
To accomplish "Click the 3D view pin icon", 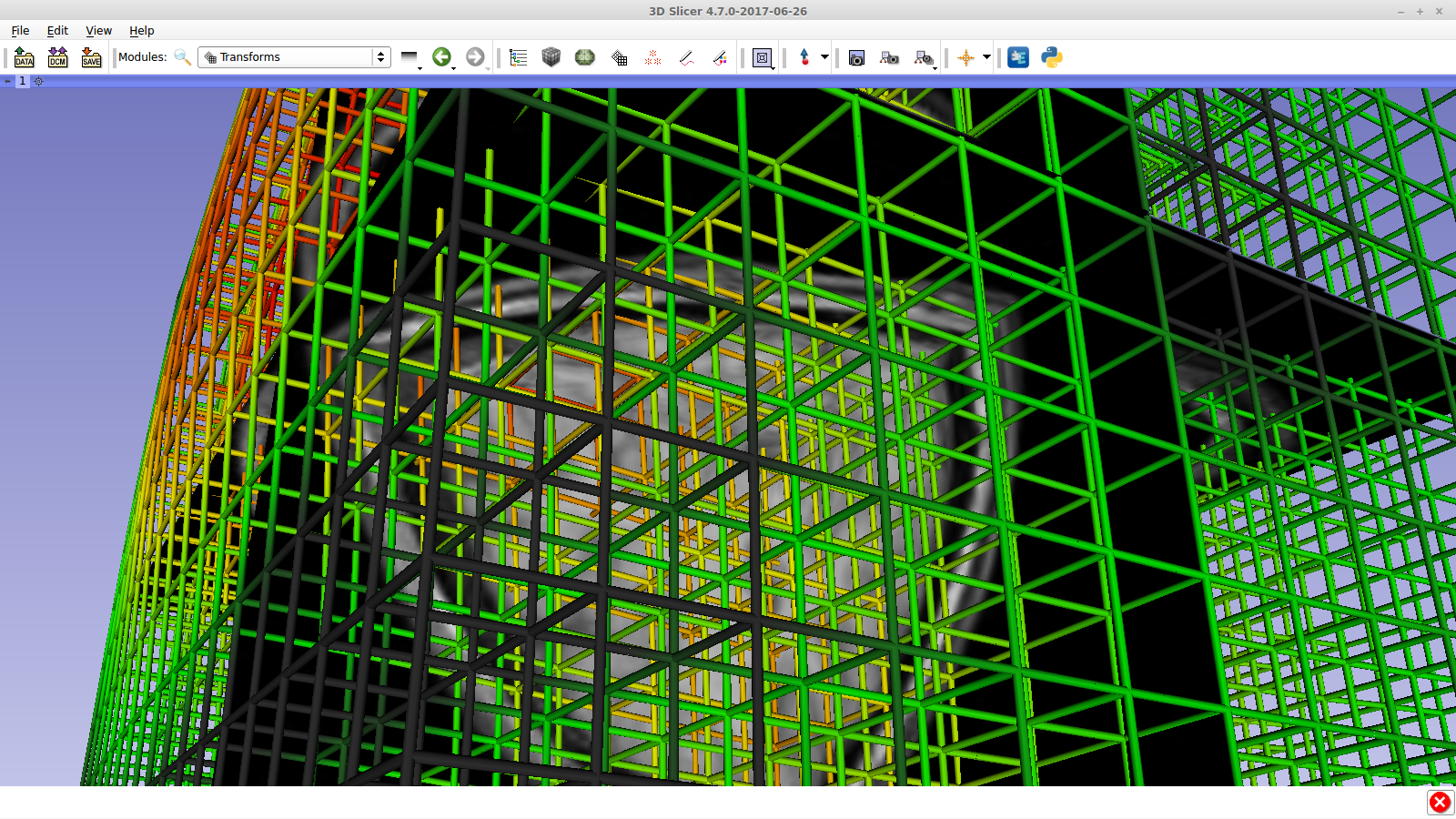I will (7, 81).
